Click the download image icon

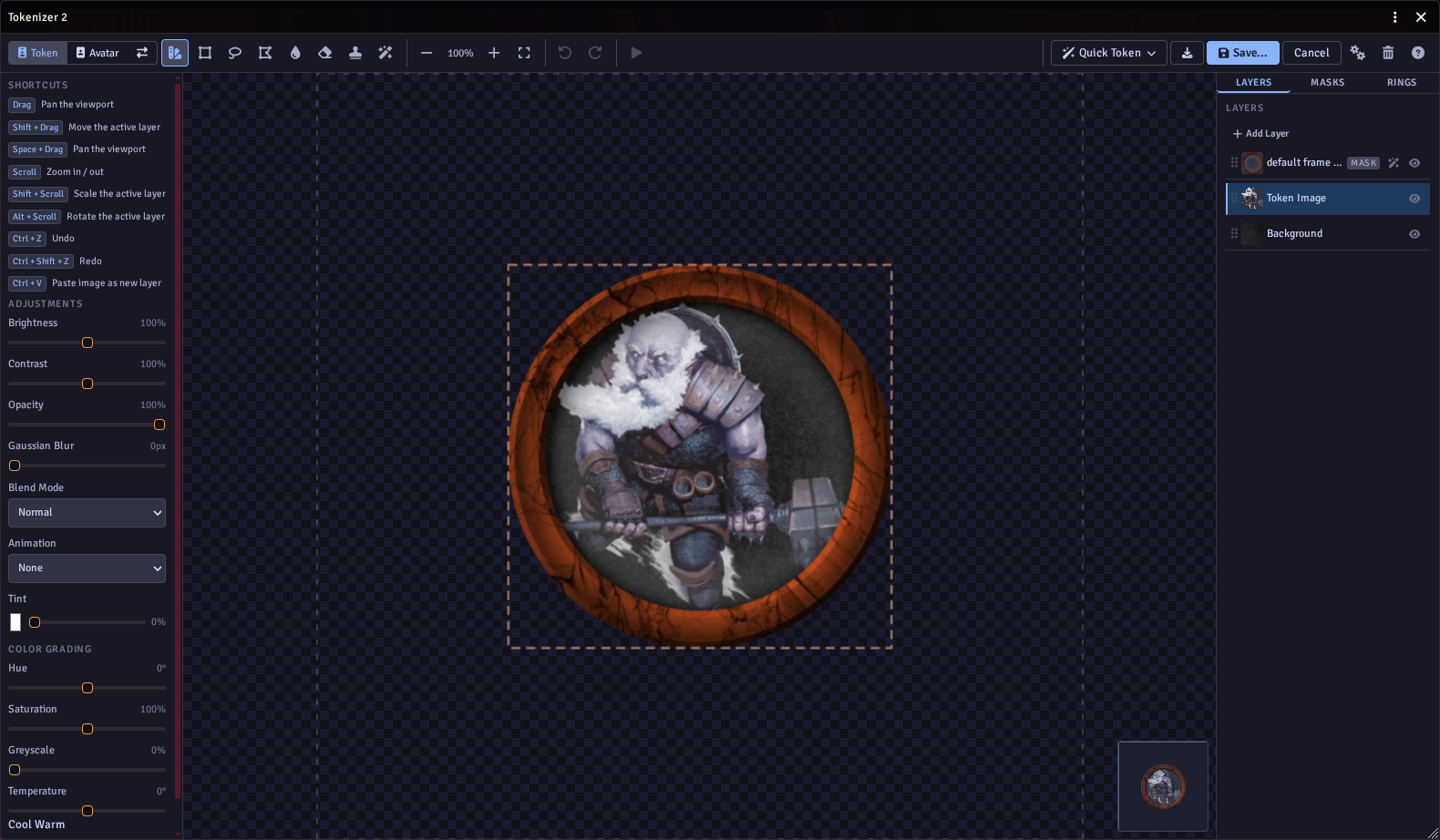click(x=1188, y=53)
